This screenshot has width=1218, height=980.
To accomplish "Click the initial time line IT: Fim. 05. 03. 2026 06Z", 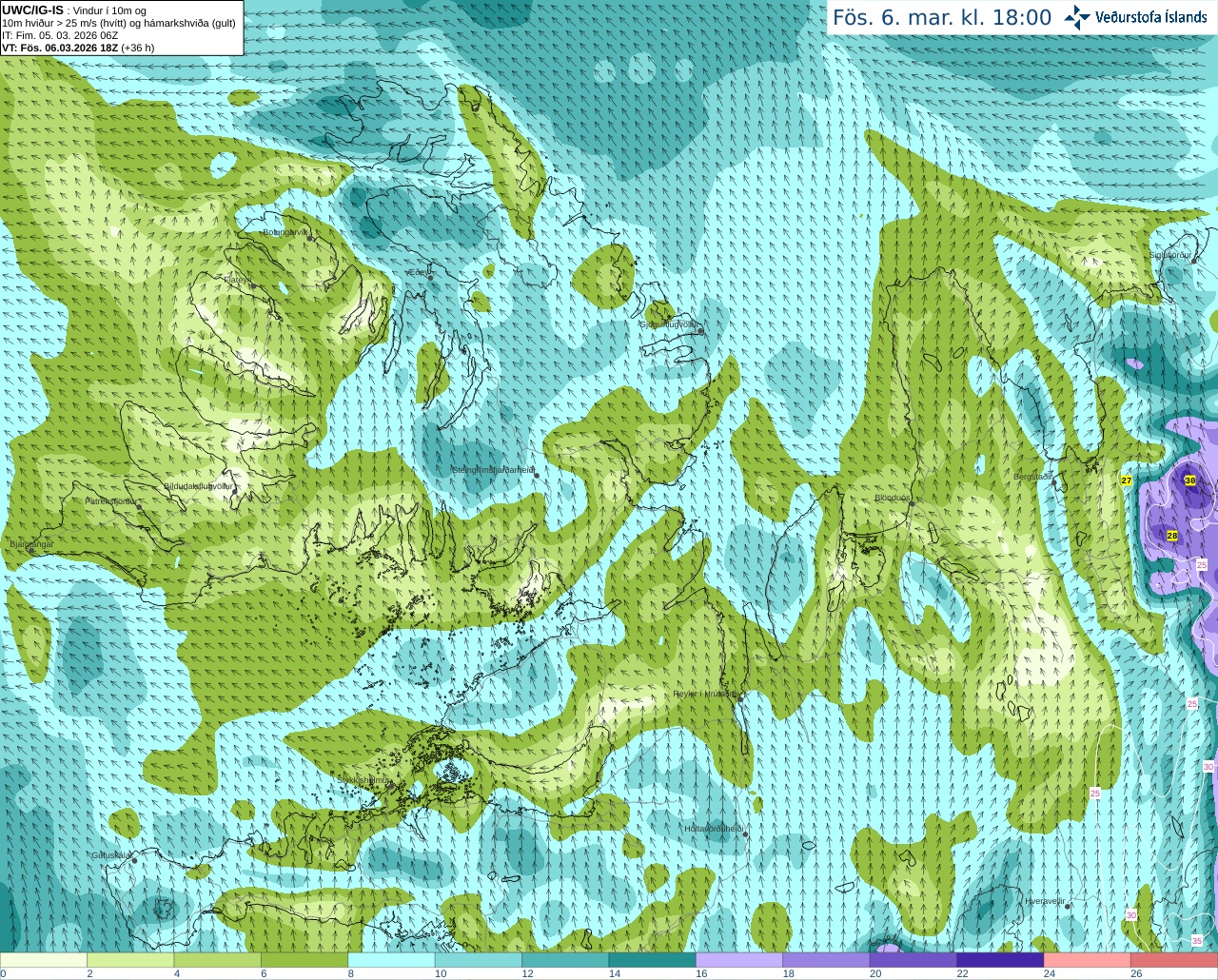I will point(60,35).
